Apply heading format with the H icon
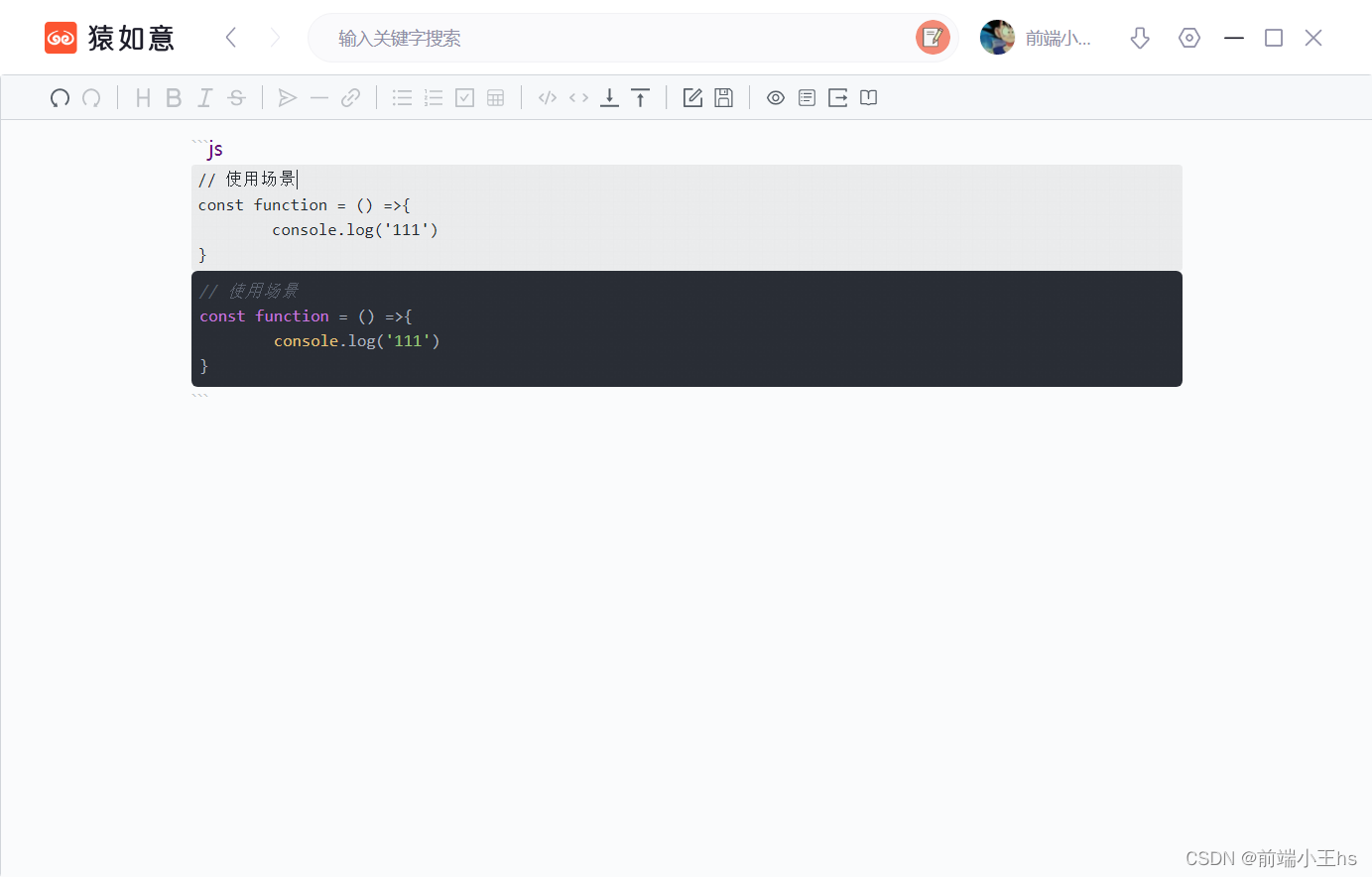Viewport: 1372px width, 877px height. pyautogui.click(x=143, y=97)
